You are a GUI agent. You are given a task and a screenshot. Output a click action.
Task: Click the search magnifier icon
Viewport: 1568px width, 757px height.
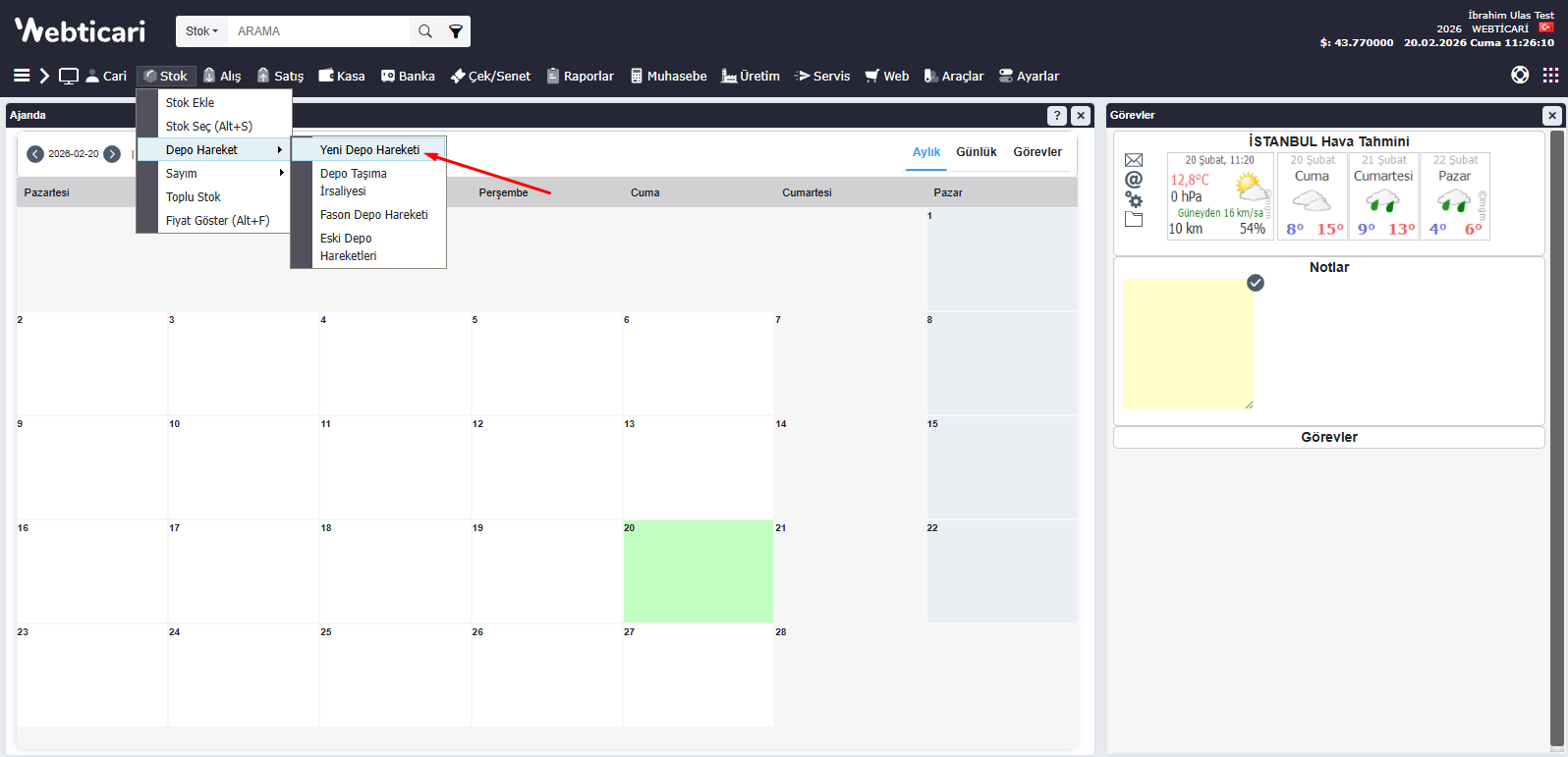(x=424, y=31)
